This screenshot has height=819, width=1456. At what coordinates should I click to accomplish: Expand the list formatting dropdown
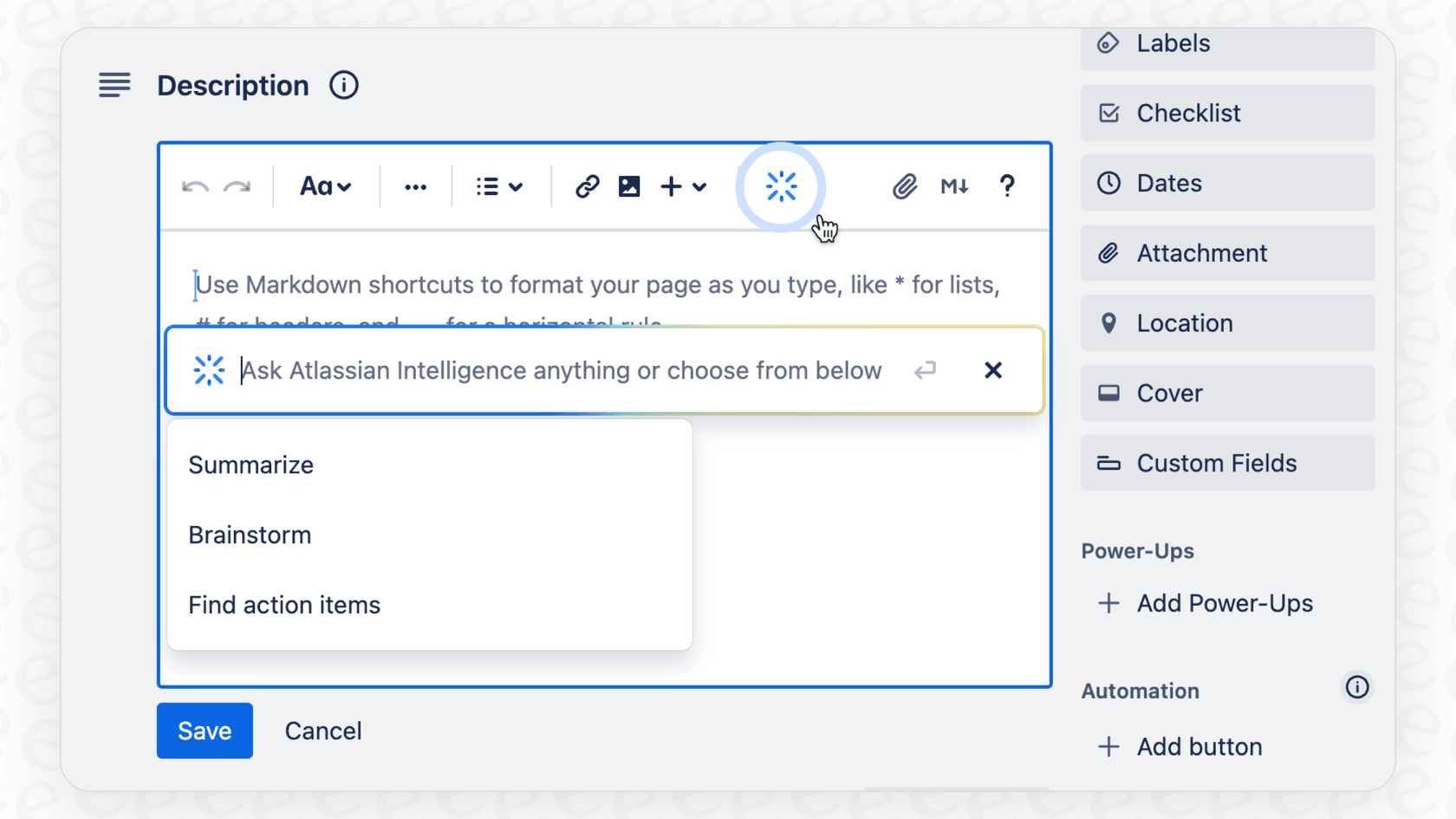pyautogui.click(x=498, y=185)
